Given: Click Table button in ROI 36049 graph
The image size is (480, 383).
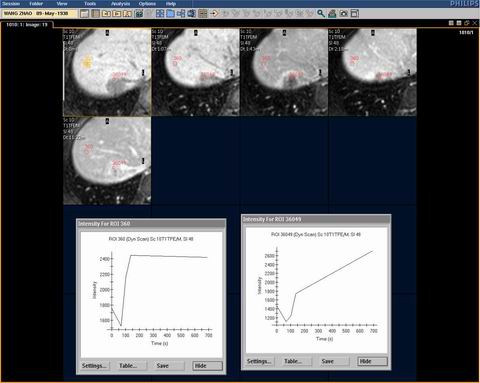Looking at the screenshot, I should [x=293, y=361].
